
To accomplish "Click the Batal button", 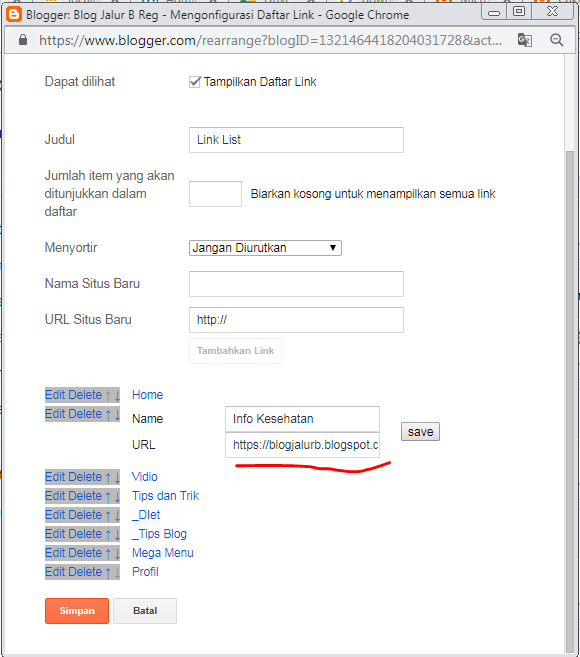I will point(145,611).
